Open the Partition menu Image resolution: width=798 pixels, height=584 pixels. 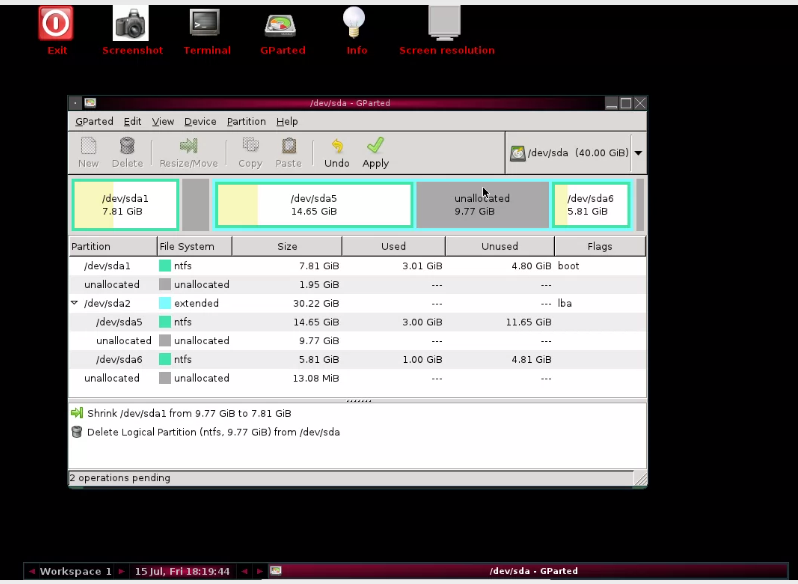tap(246, 122)
